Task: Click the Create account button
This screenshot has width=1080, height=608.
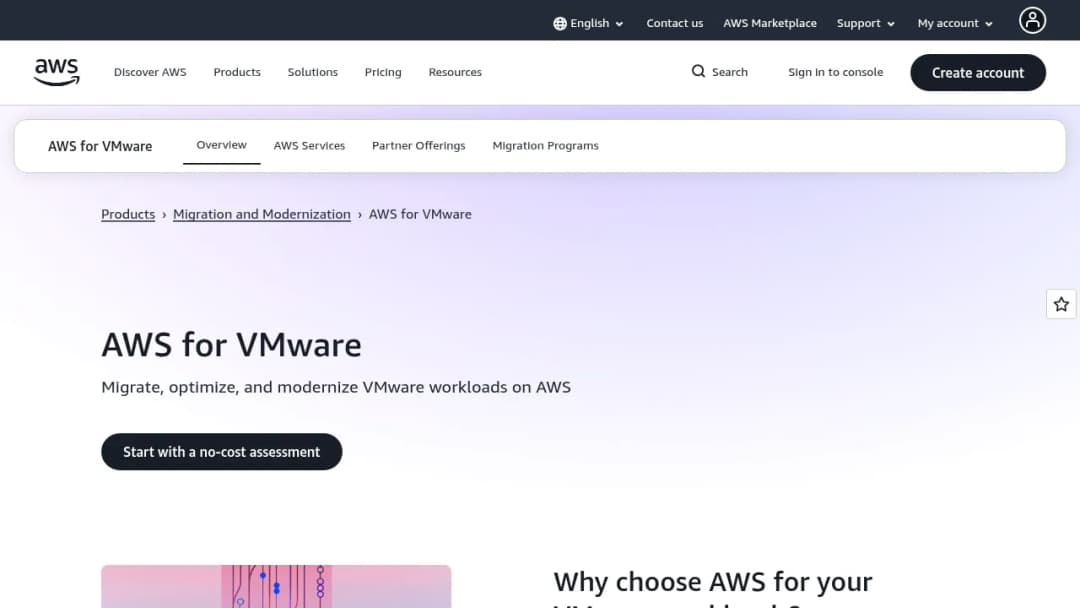Action: tap(977, 72)
